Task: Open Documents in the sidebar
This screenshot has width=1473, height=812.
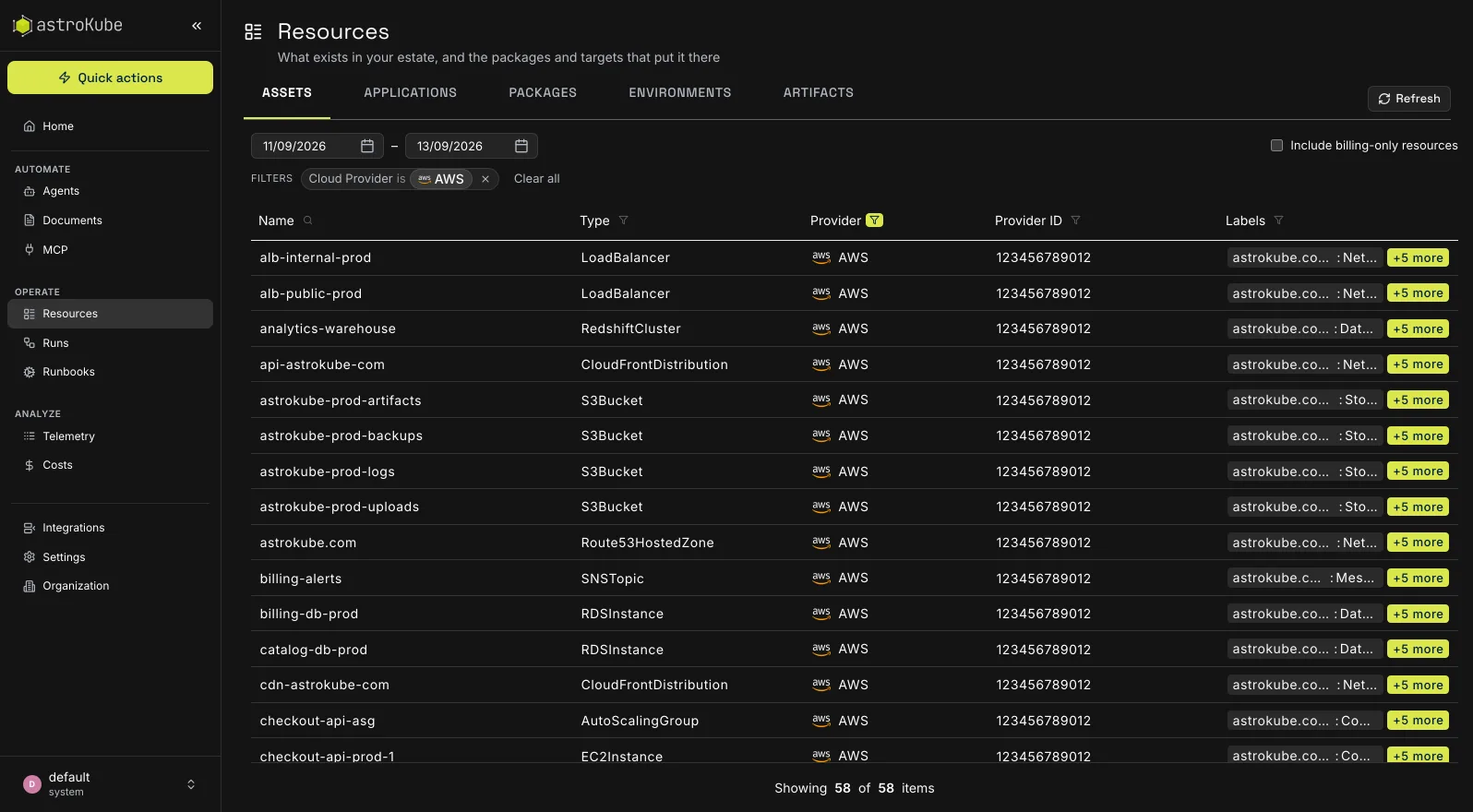Action: point(110,221)
